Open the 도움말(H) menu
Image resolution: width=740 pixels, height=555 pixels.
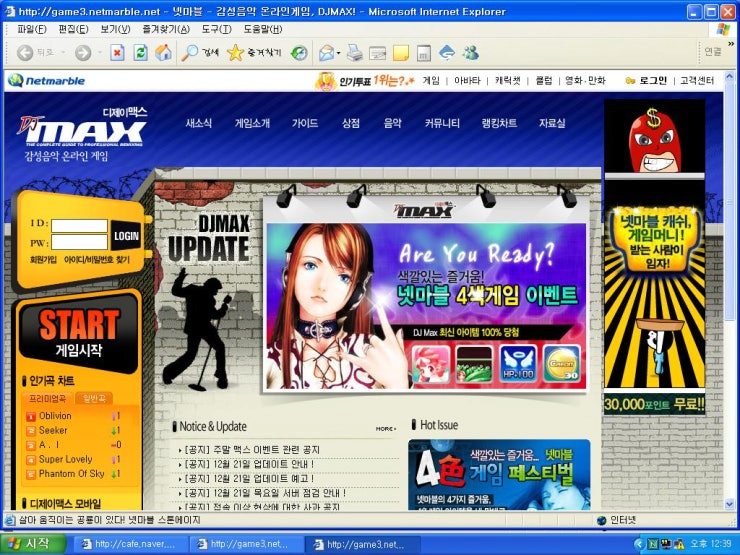coord(262,29)
